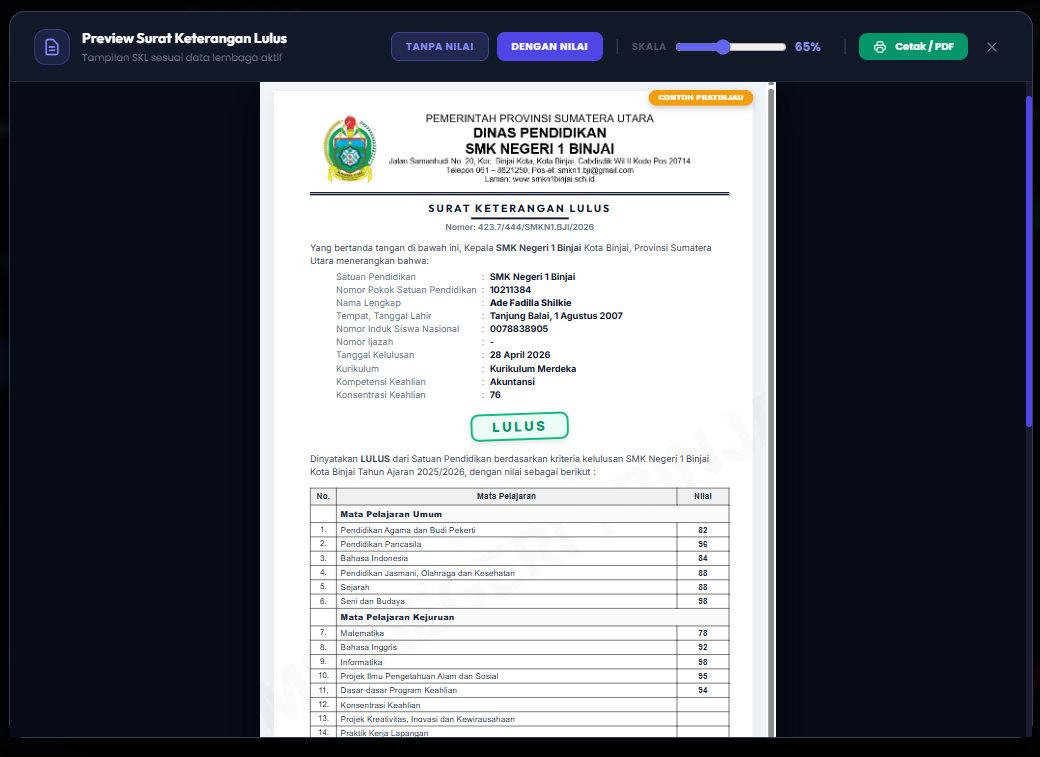Click the grade 78 for Matematika
The image size is (1040, 757).
[702, 633]
